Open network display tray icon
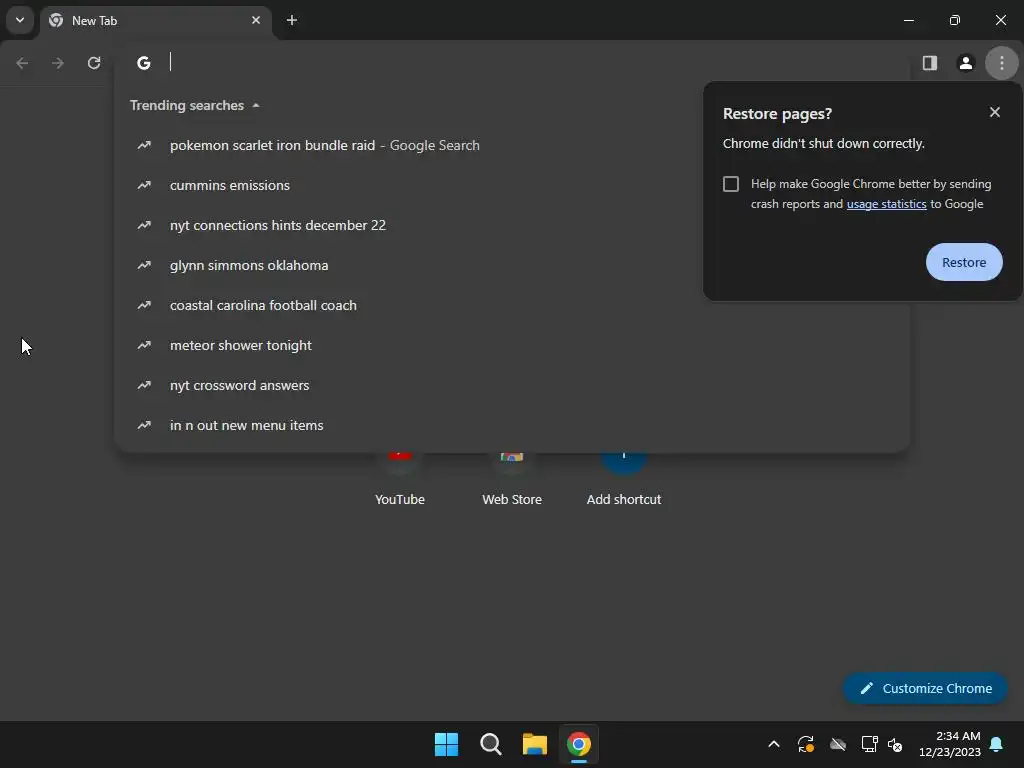The height and width of the screenshot is (768, 1024). 869,744
